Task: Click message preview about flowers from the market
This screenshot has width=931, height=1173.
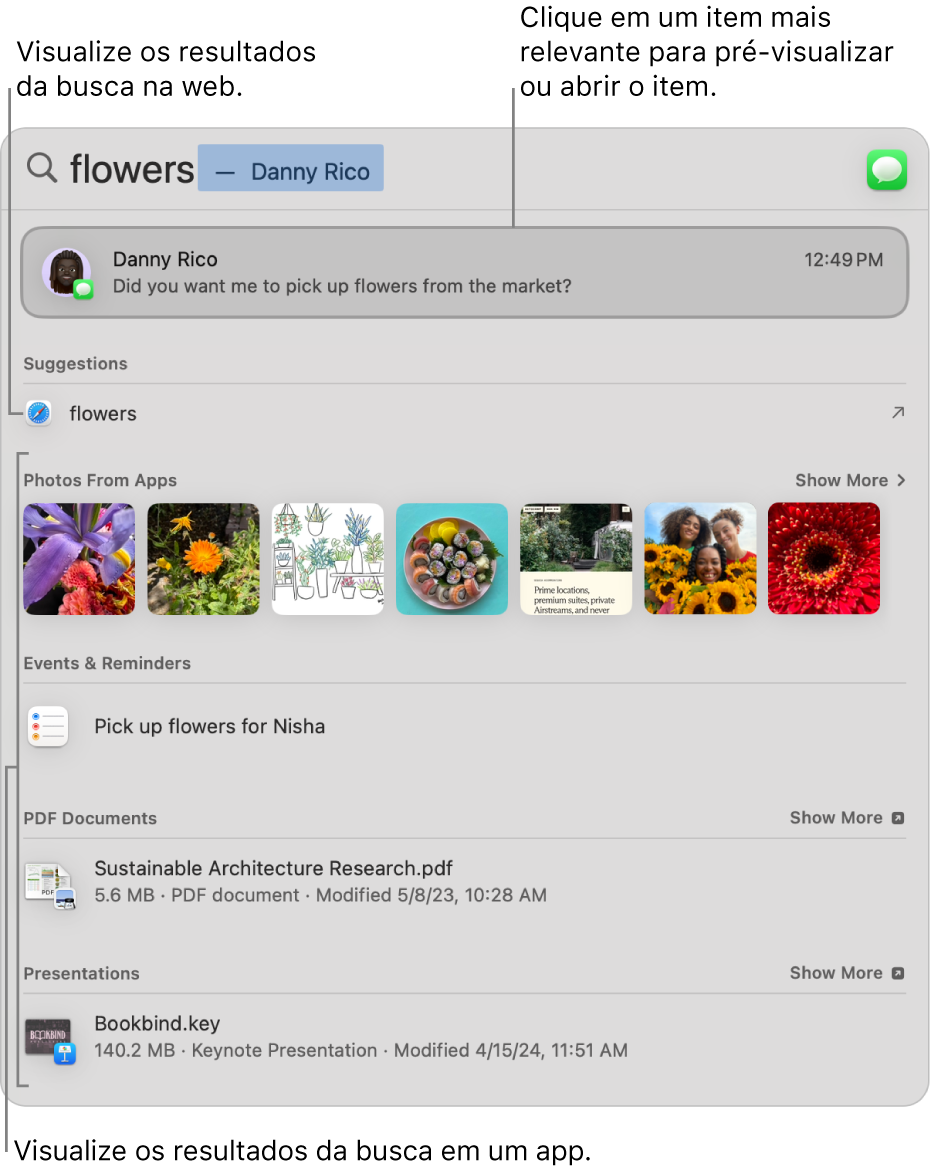Action: 342,286
